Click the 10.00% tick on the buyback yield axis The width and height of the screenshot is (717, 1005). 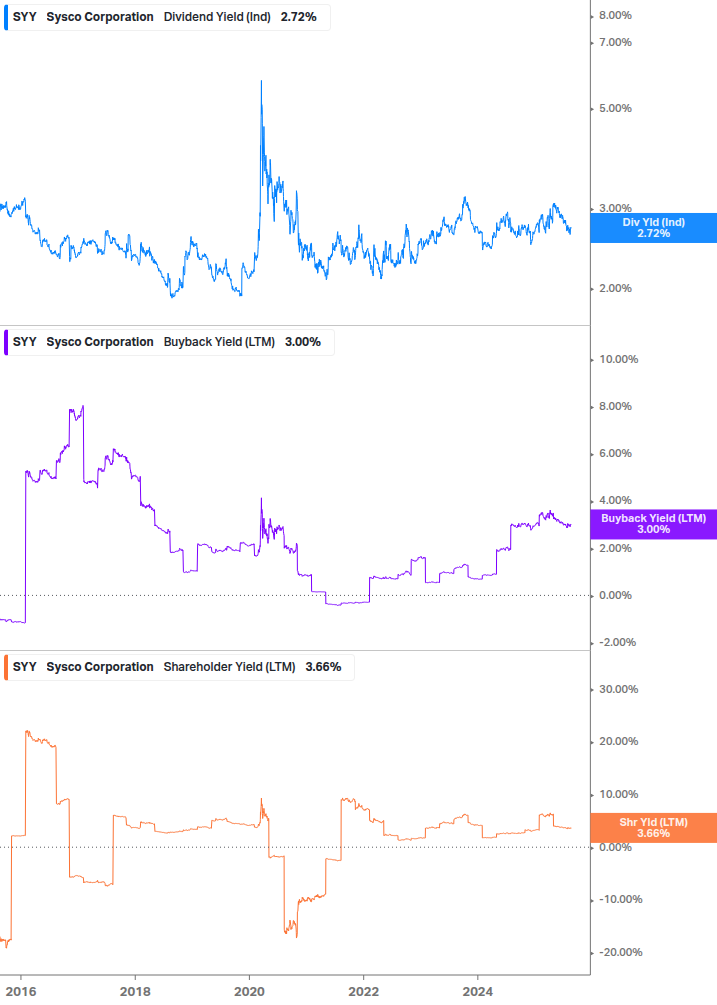(618, 360)
